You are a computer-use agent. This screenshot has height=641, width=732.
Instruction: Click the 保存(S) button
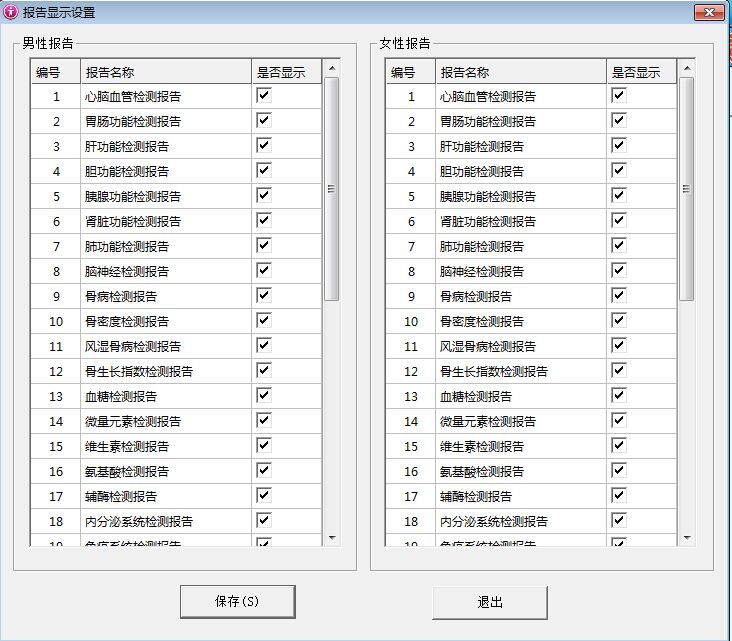(237, 602)
